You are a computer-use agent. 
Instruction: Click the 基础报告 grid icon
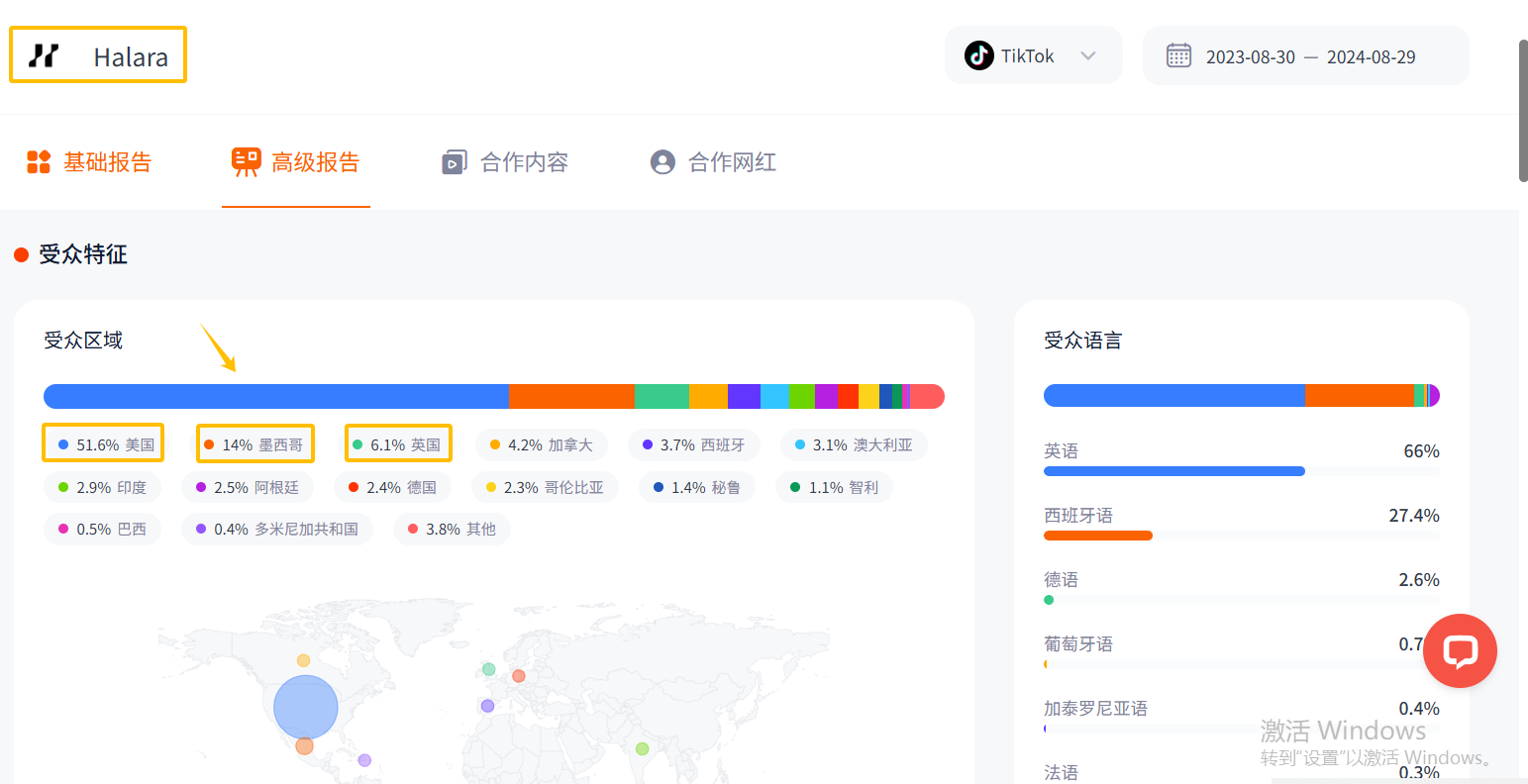point(39,162)
